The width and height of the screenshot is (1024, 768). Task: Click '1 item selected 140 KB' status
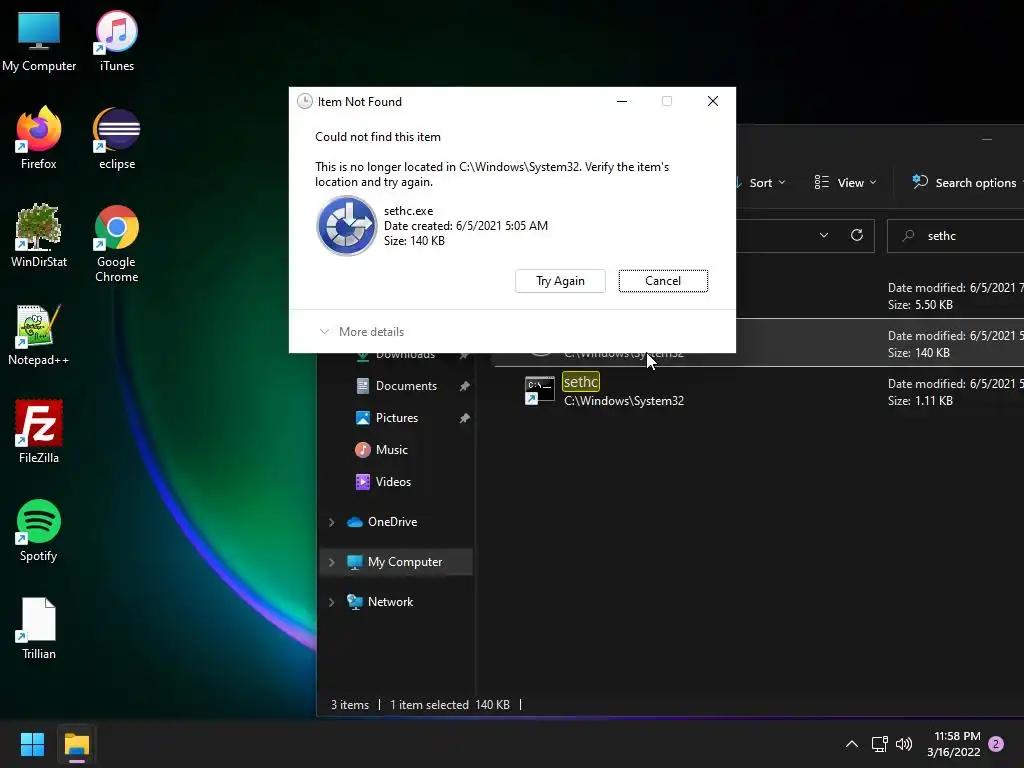click(449, 705)
